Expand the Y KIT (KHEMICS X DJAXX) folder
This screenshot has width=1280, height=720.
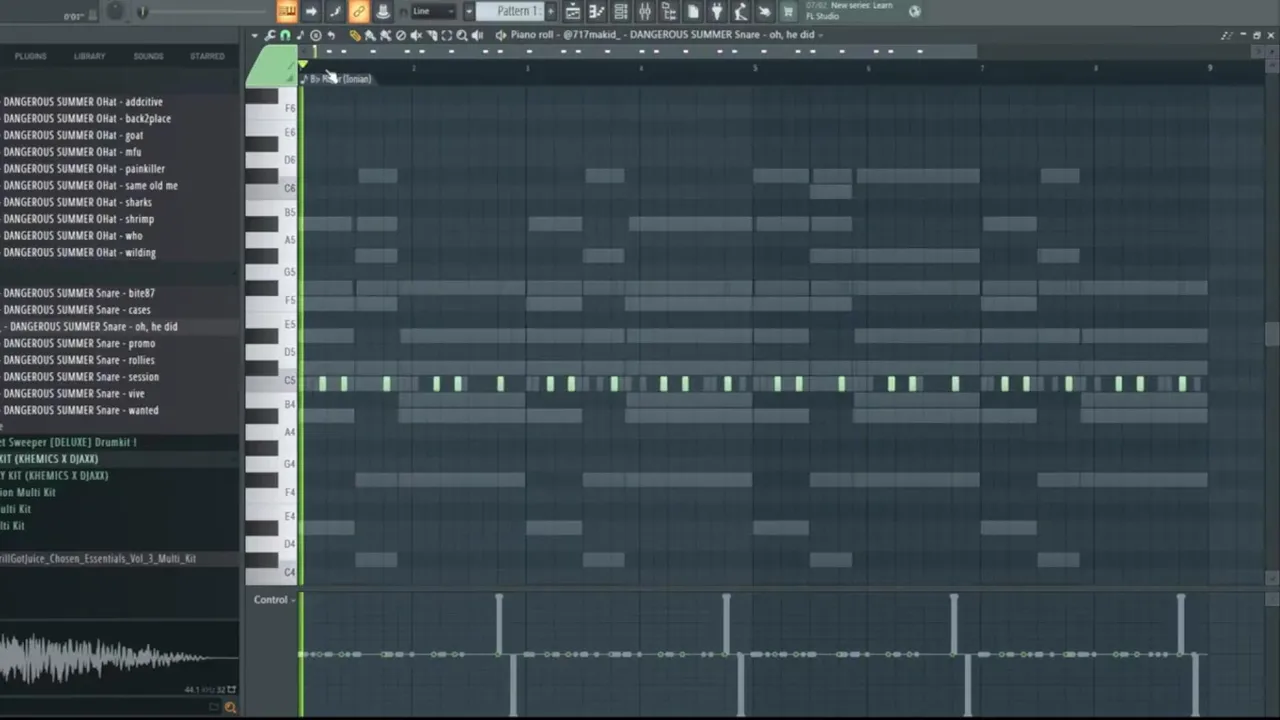[54, 476]
